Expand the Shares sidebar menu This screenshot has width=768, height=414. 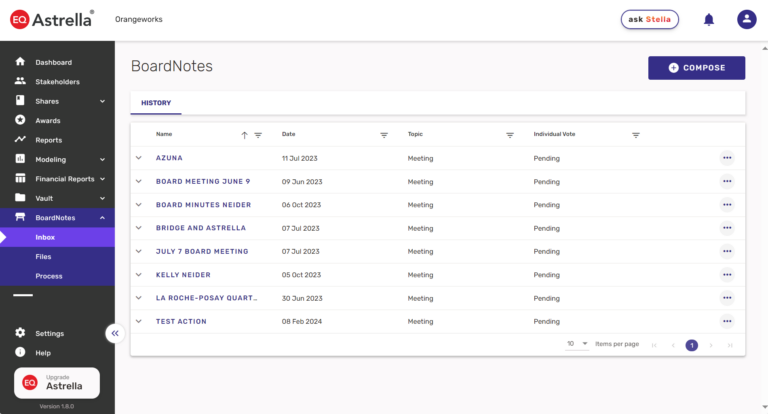coord(102,101)
